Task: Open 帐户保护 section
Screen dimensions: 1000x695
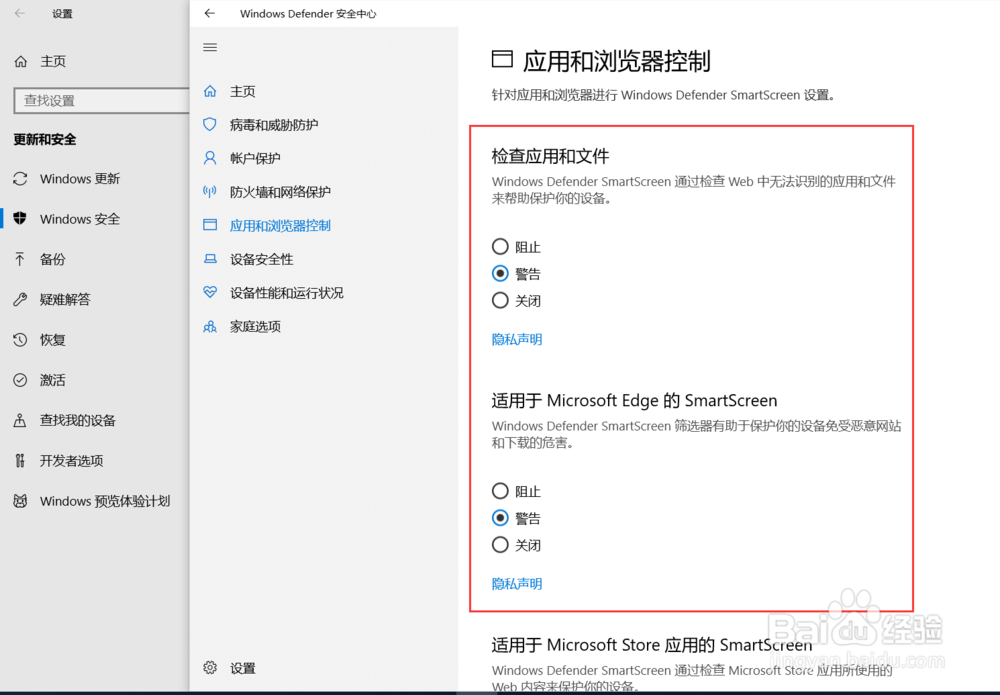Action: (x=255, y=157)
